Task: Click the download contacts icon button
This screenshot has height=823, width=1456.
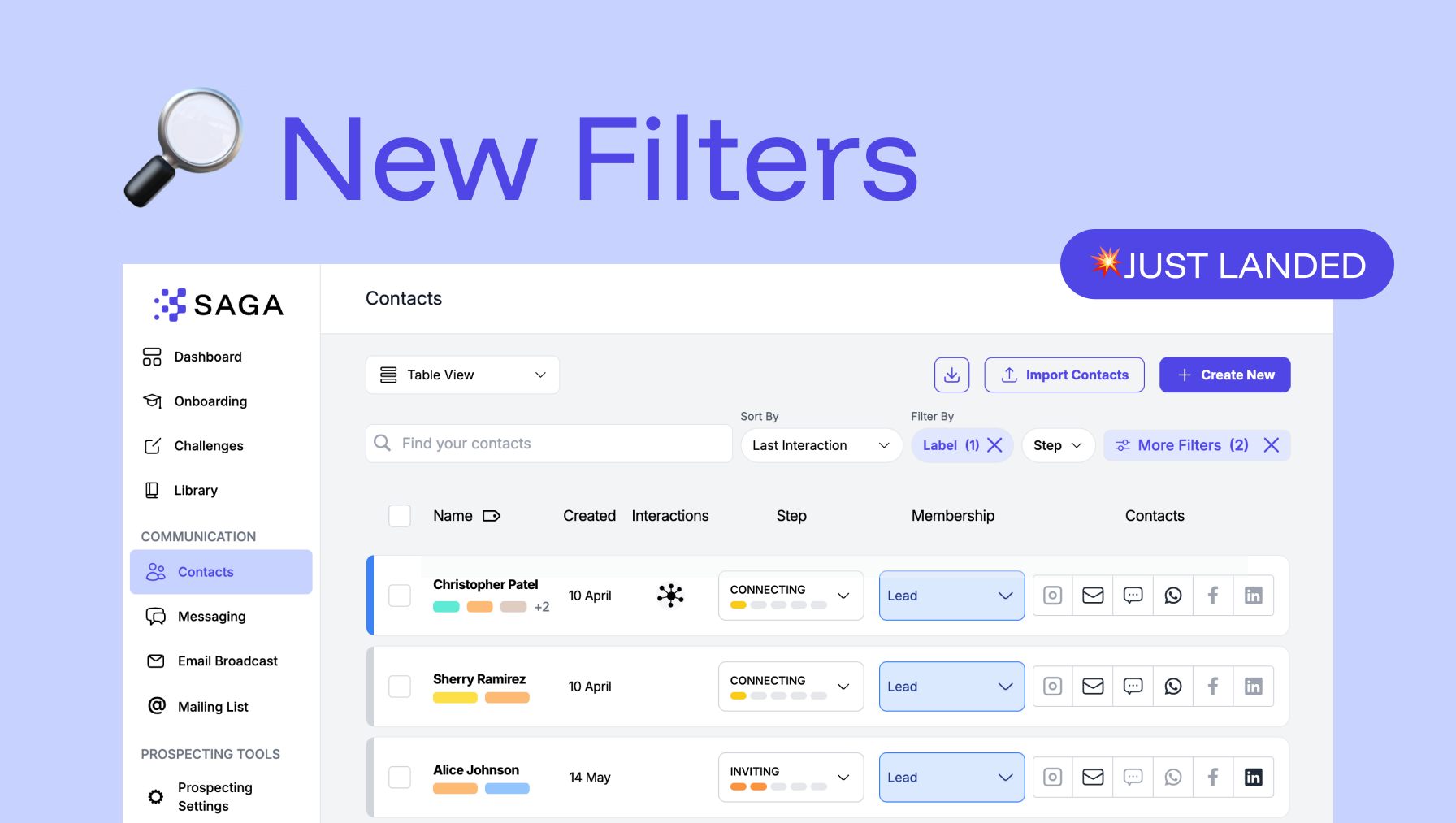Action: (951, 375)
